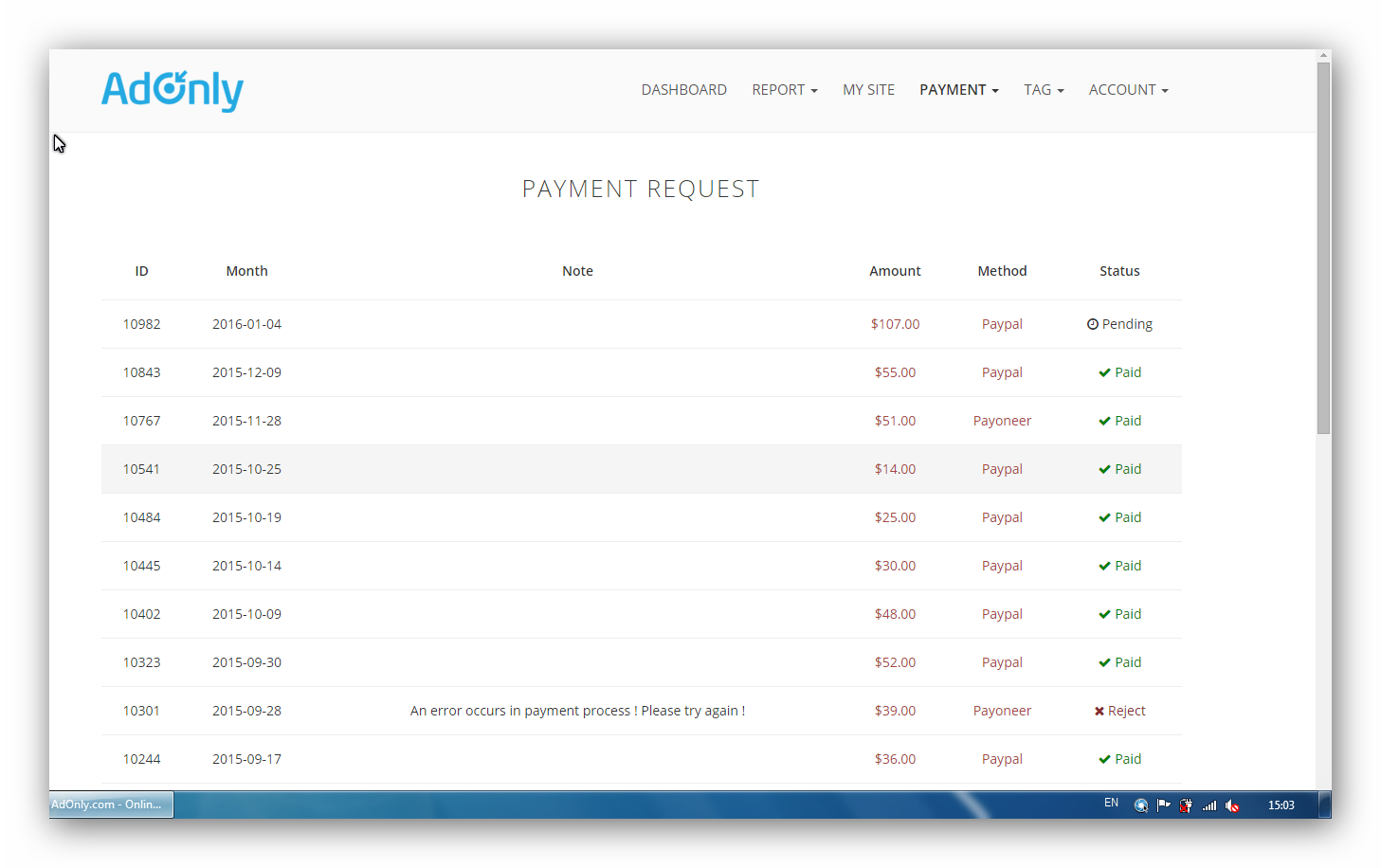Go to the DASHBOARD page
Screen dimensions: 1381x868
click(x=684, y=90)
